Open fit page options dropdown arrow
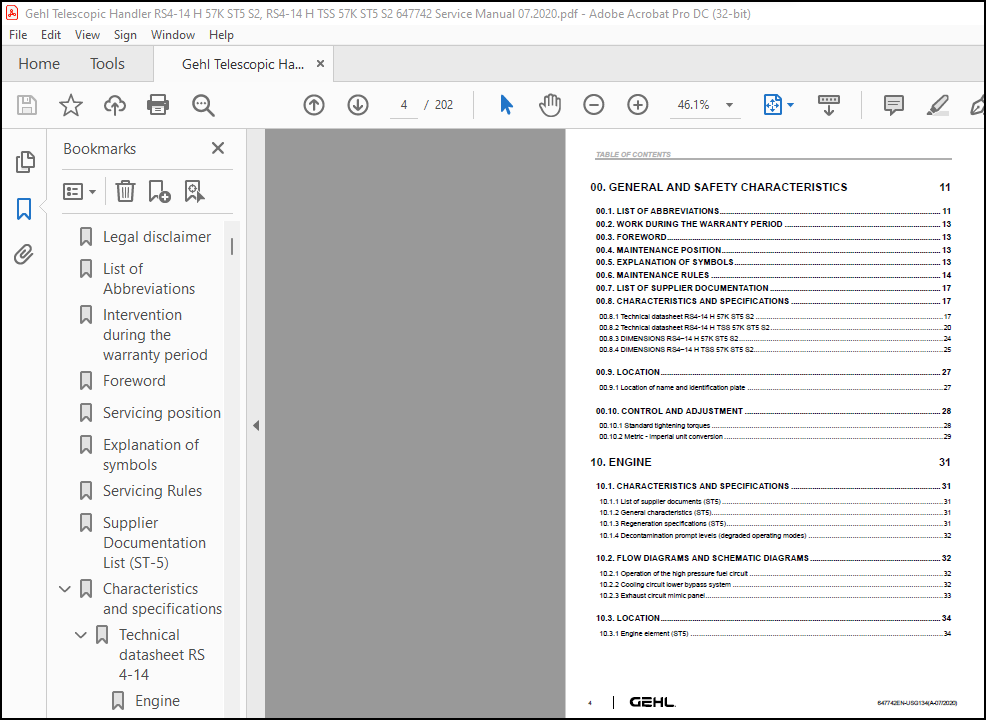The width and height of the screenshot is (986, 720). tap(790, 105)
